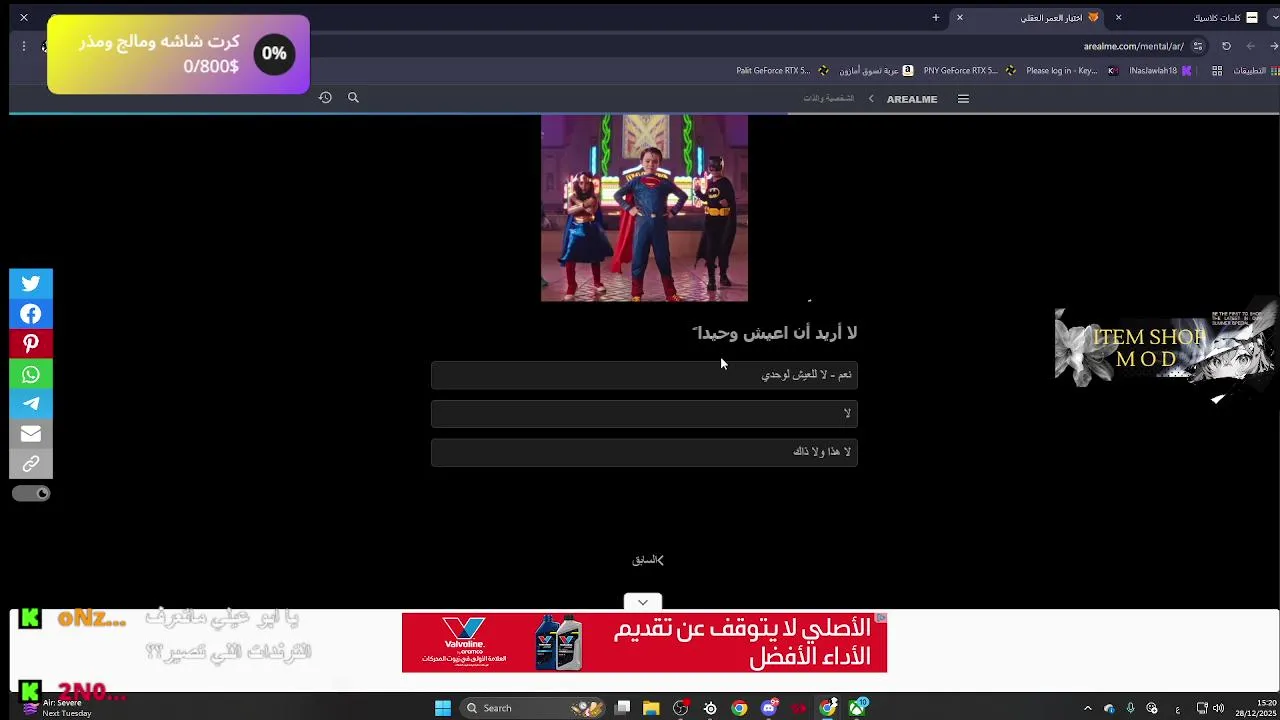Open history clock icon in site header
The height and width of the screenshot is (720, 1280).
click(x=325, y=97)
